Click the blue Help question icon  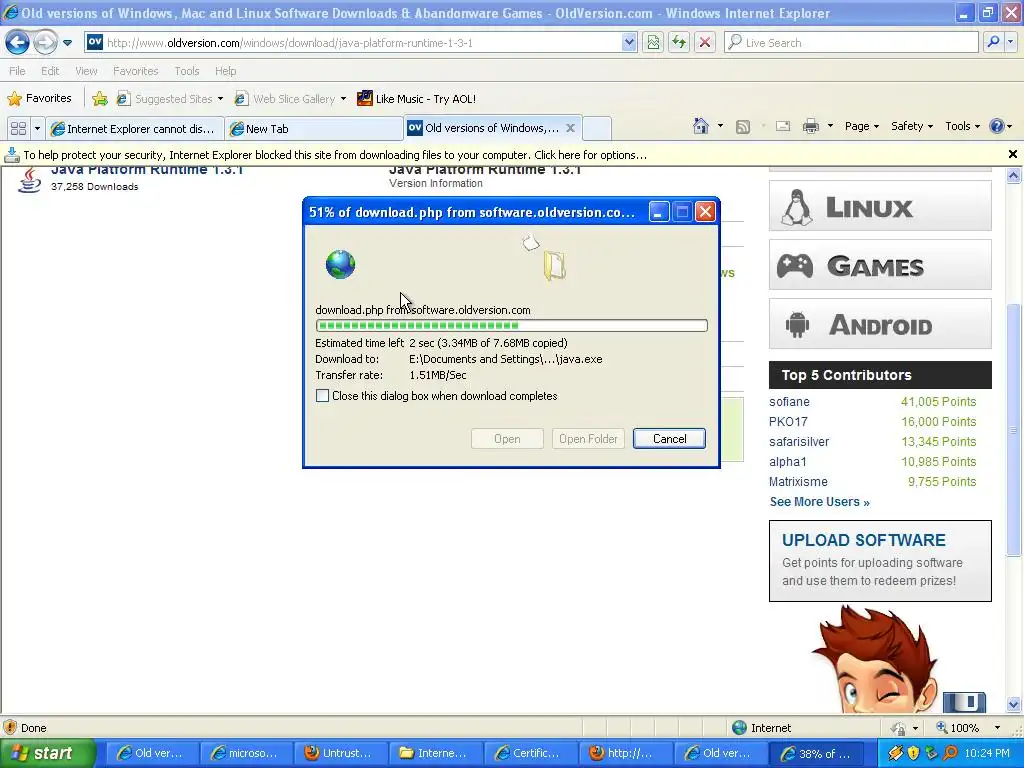click(x=997, y=127)
